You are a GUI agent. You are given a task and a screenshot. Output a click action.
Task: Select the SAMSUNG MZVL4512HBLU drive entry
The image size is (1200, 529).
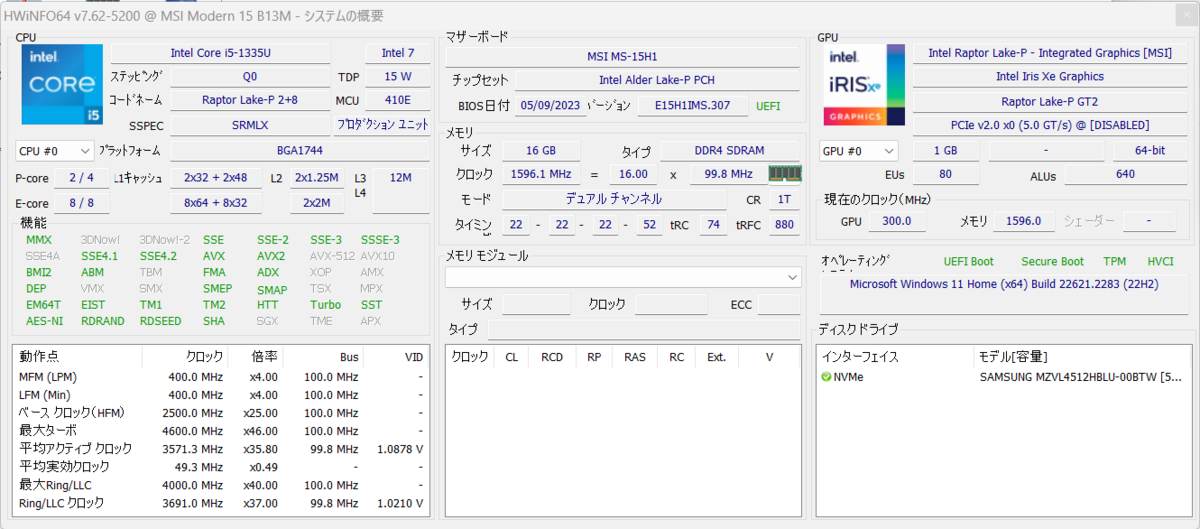click(1080, 377)
